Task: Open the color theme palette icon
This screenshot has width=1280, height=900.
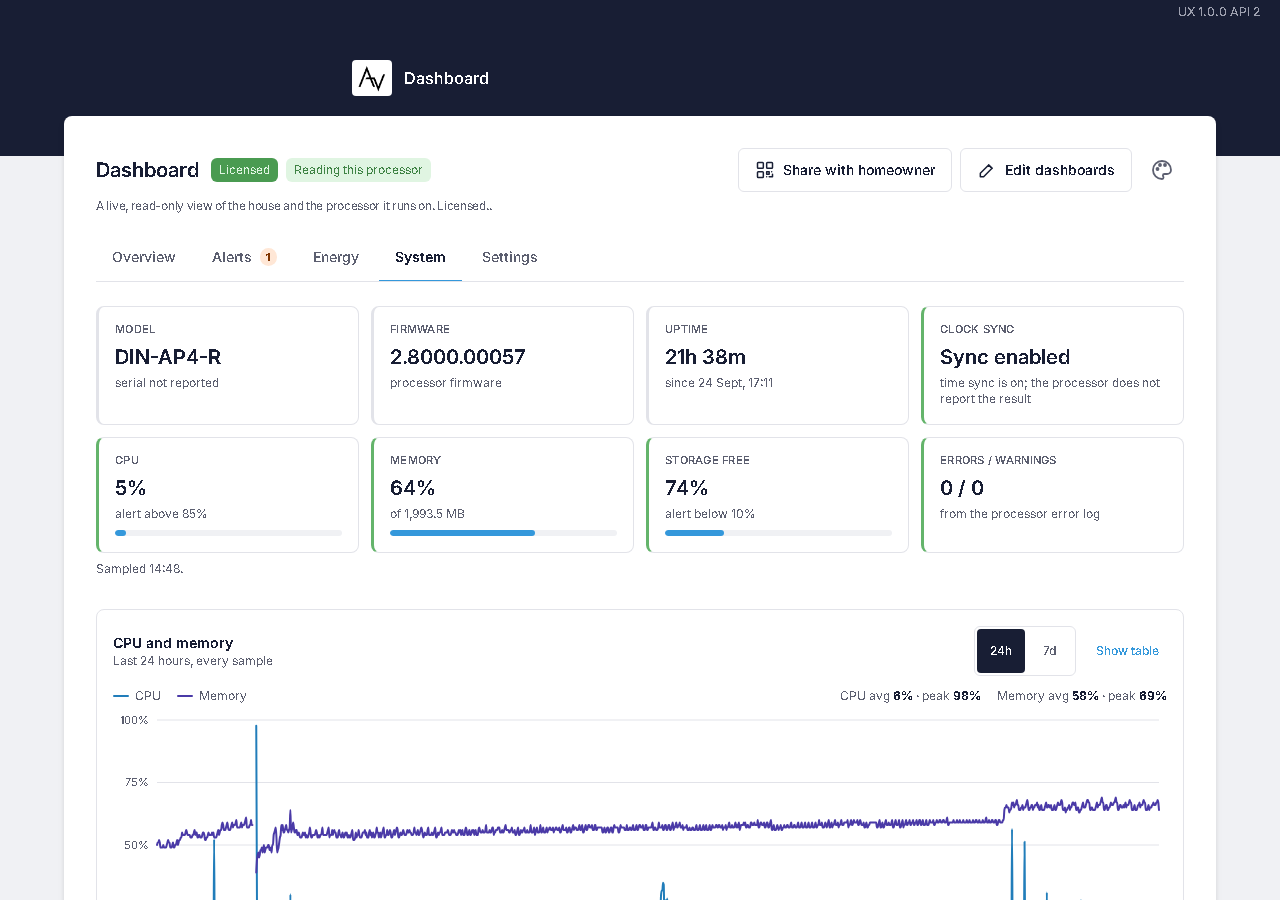Action: (x=1162, y=170)
